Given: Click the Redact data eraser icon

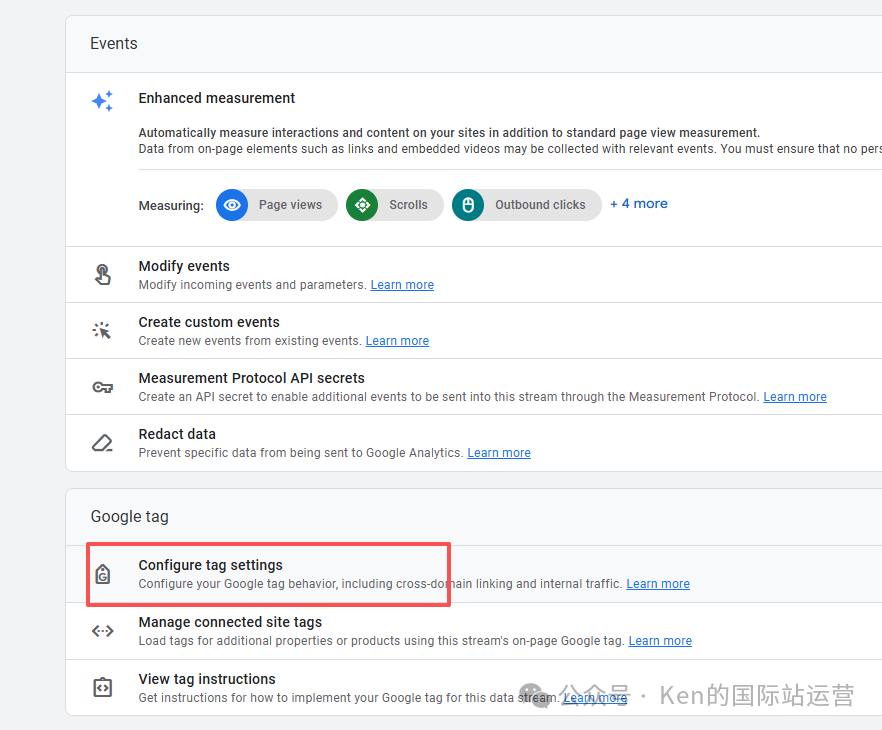Looking at the screenshot, I should click(x=102, y=443).
